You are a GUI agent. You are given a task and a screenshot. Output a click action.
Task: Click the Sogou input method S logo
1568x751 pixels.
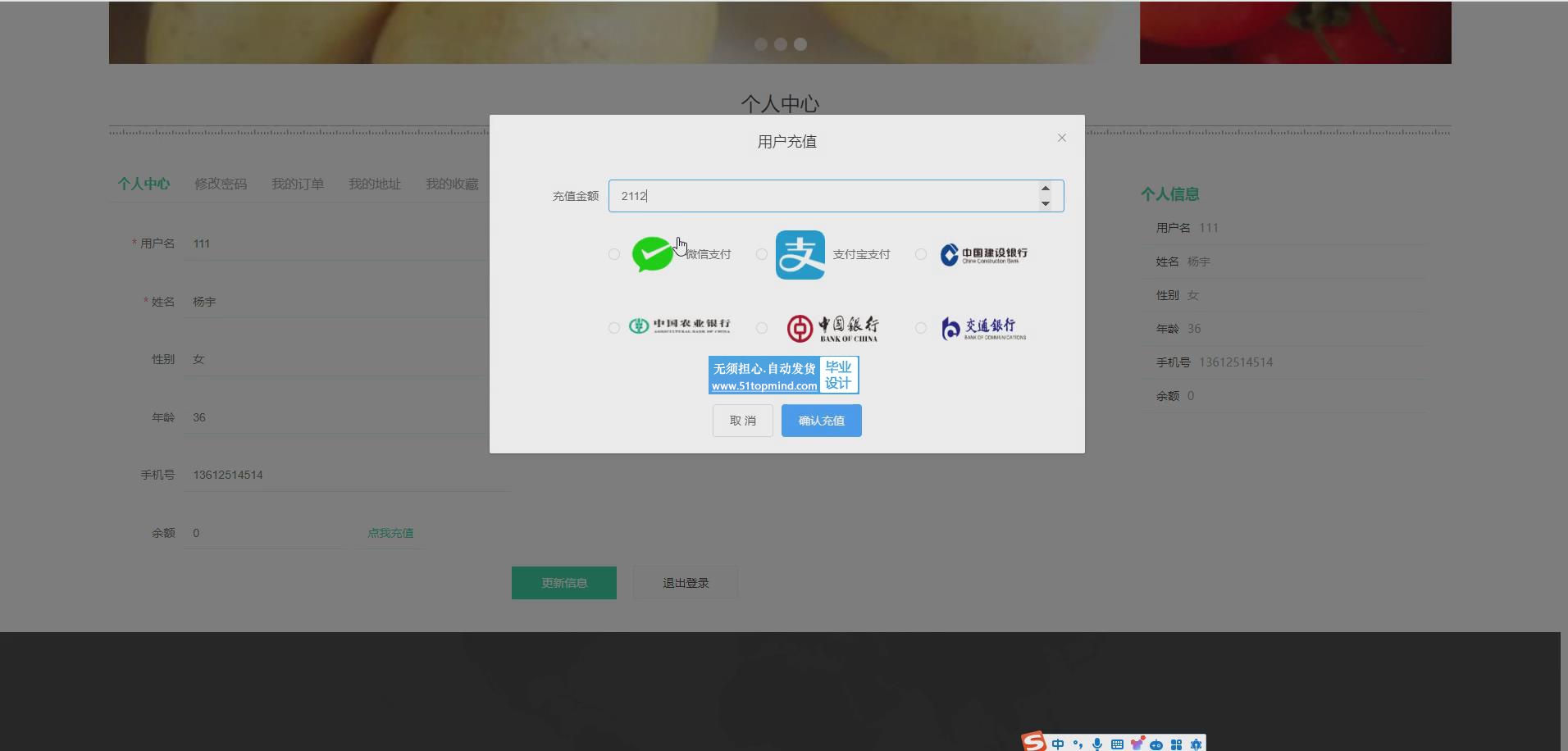coord(1034,742)
